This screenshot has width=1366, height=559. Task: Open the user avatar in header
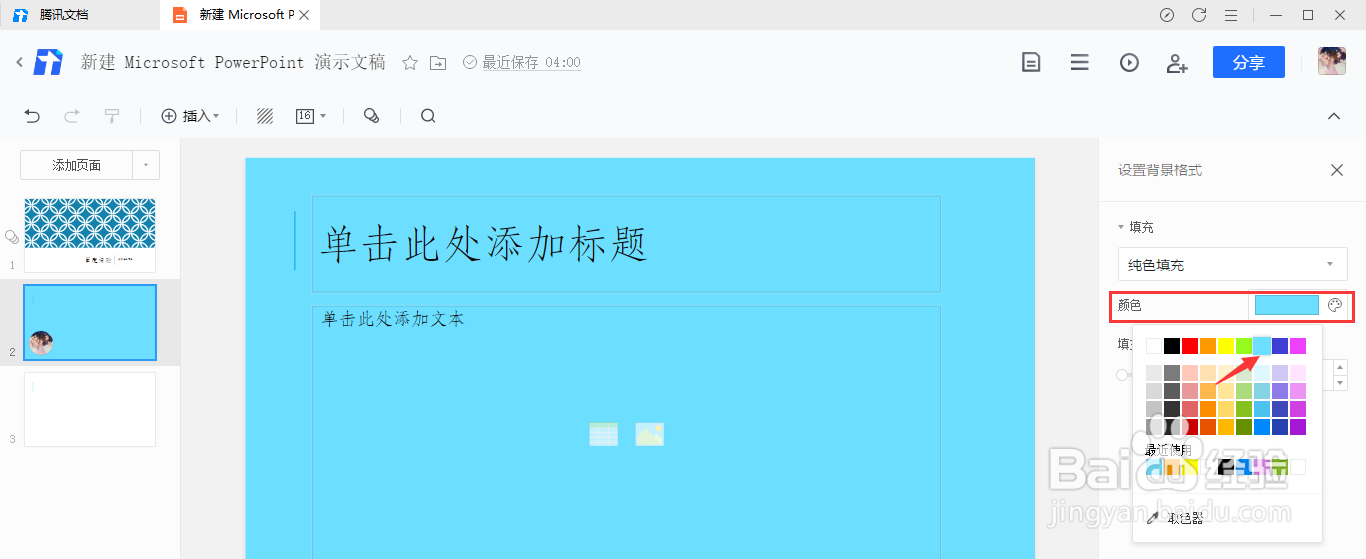click(1331, 61)
